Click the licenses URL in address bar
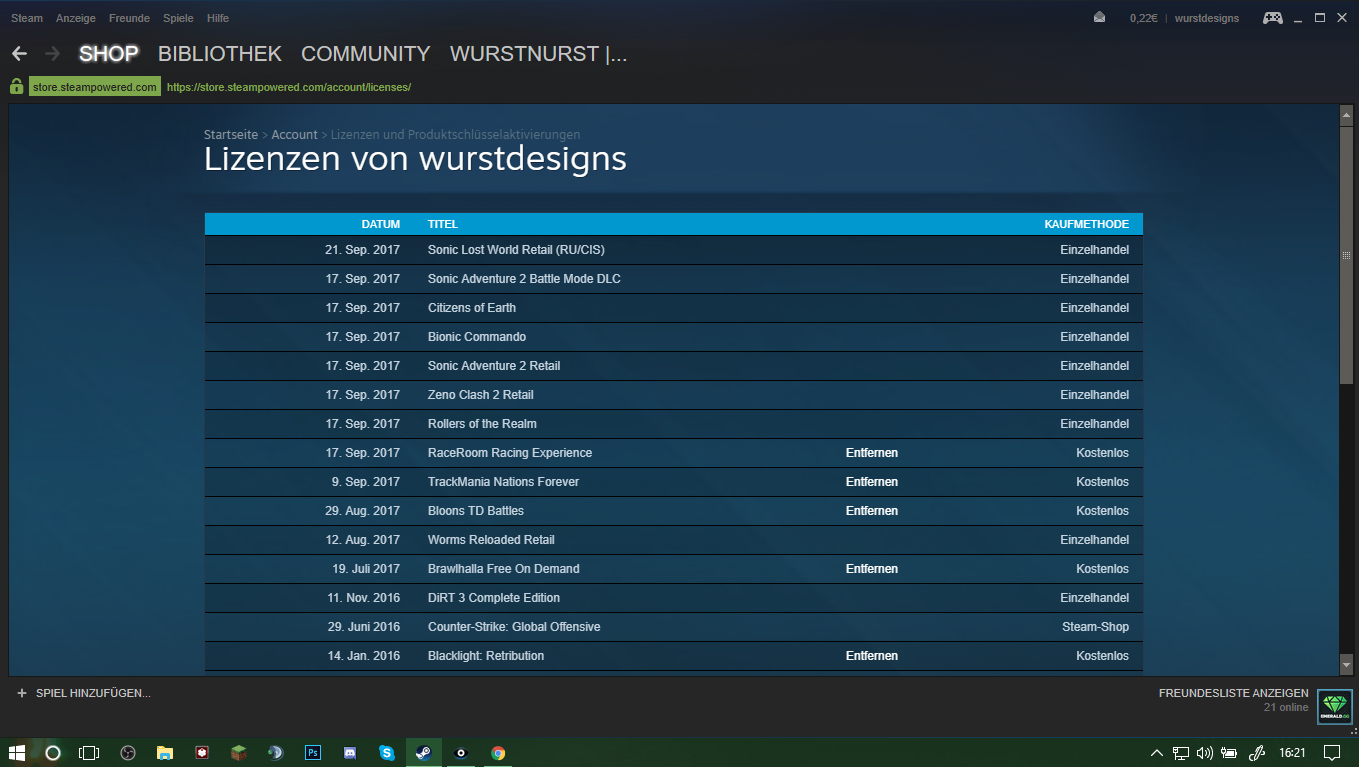The width and height of the screenshot is (1359, 767). [x=289, y=87]
